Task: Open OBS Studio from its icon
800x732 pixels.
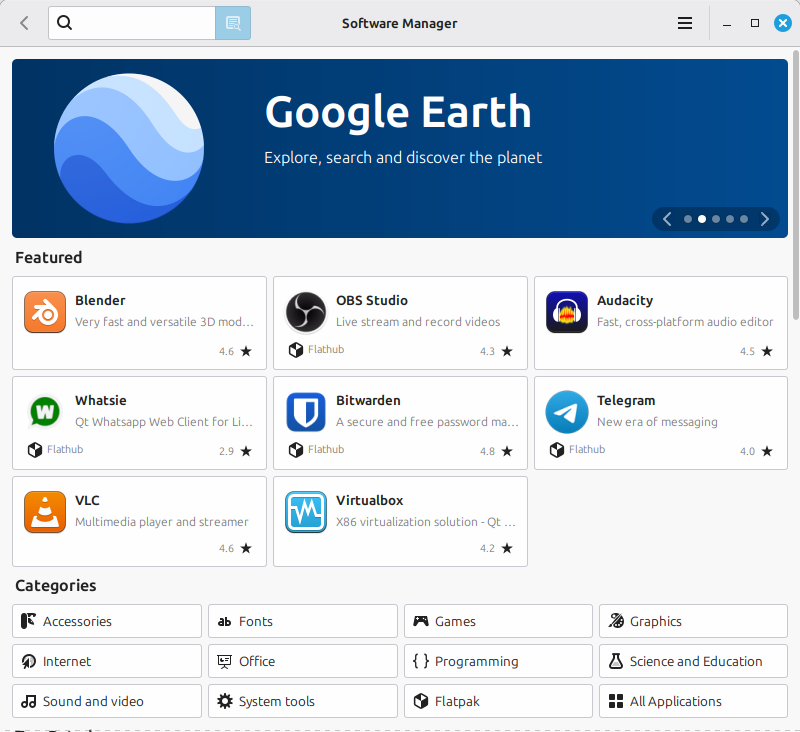Action: click(305, 312)
